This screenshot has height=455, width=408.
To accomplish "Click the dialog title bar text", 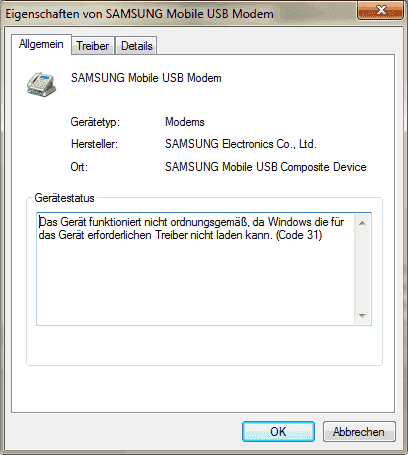I will pos(139,14).
